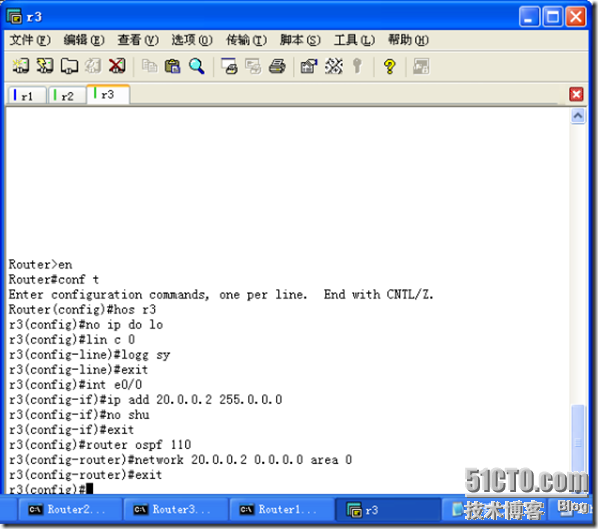Click the 'router ospf 110' line

[x=100, y=445]
